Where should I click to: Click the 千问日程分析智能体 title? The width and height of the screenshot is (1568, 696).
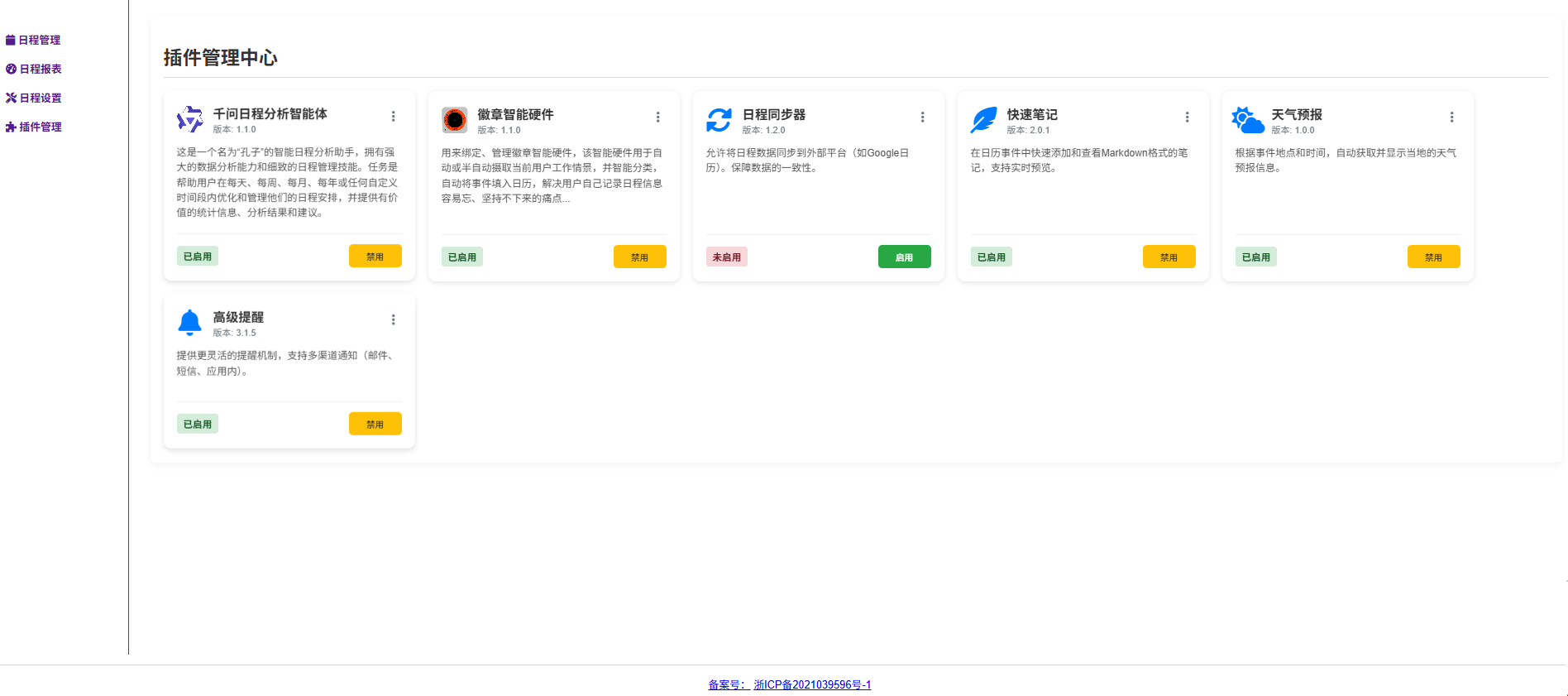click(270, 113)
